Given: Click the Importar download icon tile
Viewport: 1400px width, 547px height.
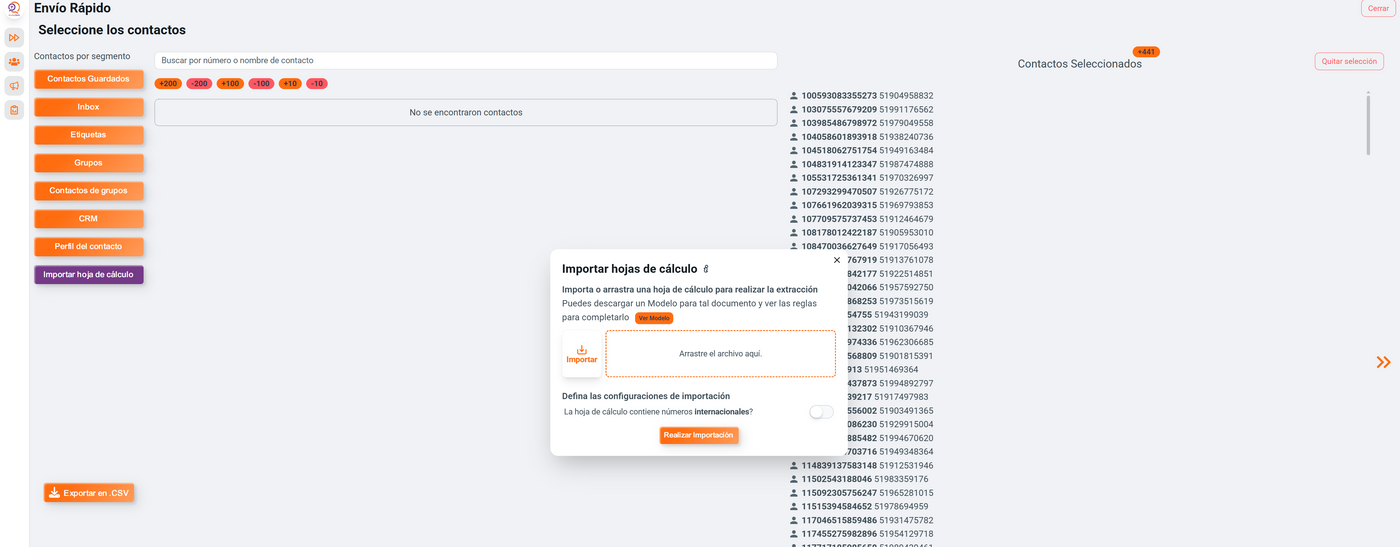Looking at the screenshot, I should point(582,354).
